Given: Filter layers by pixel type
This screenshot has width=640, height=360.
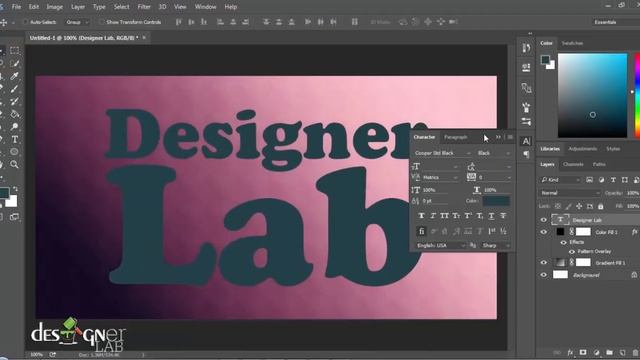Looking at the screenshot, I should tap(589, 180).
